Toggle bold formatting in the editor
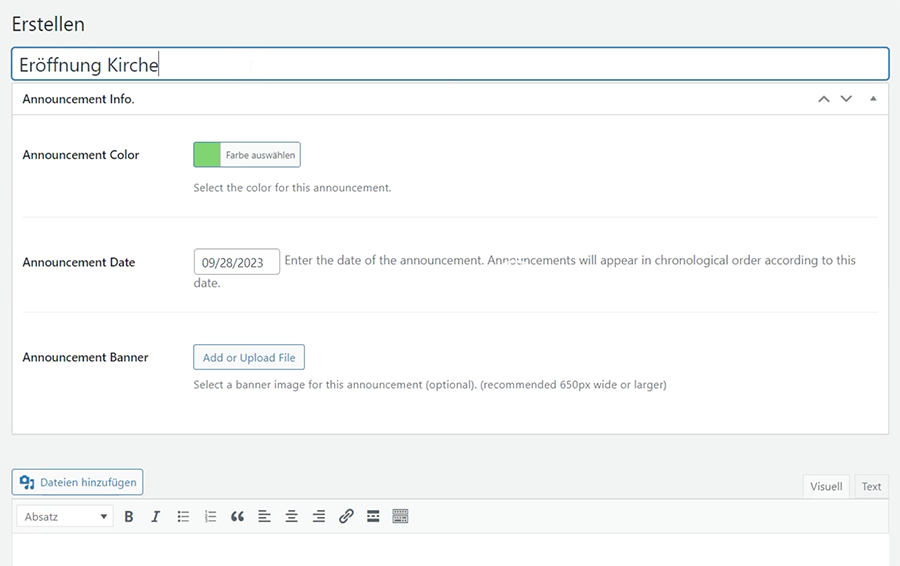900x566 pixels. click(129, 516)
